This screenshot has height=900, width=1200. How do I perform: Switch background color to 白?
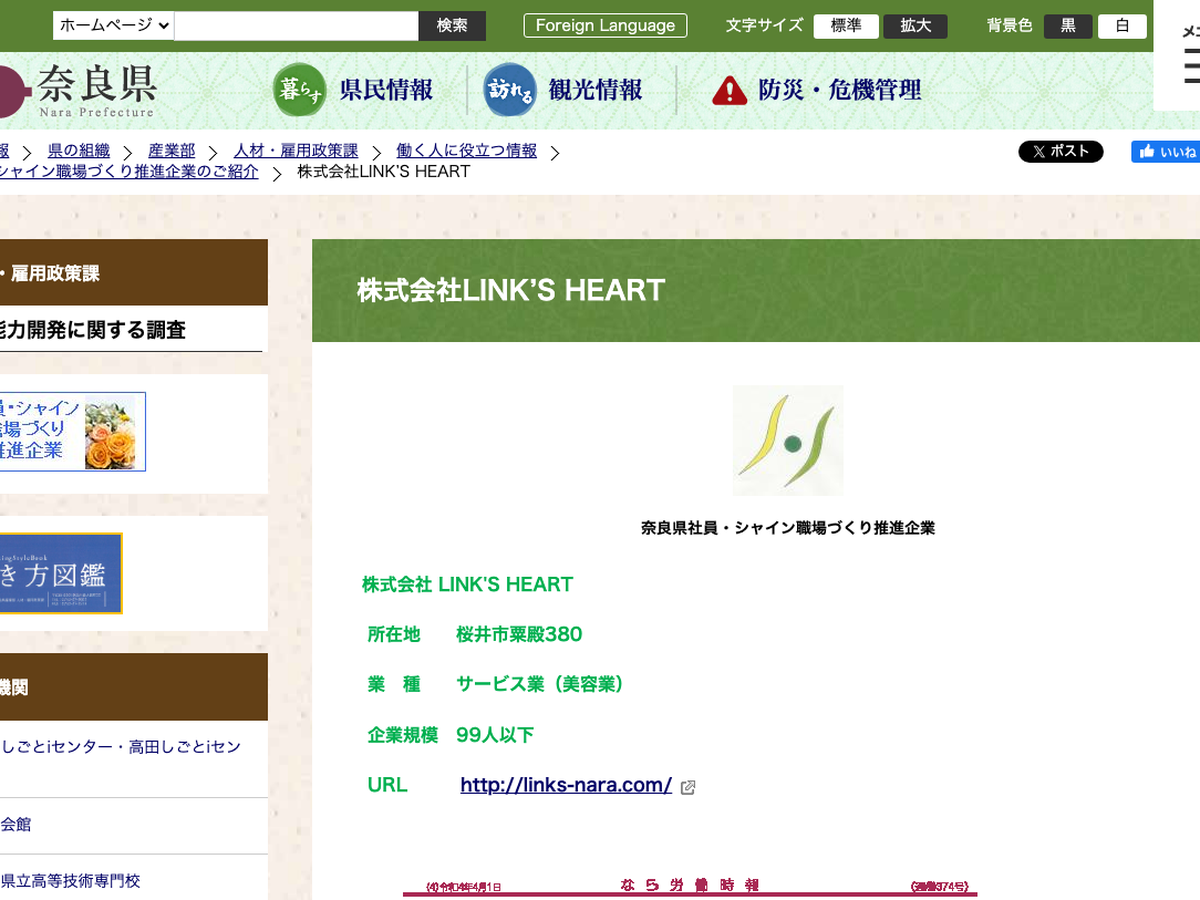pyautogui.click(x=1122, y=26)
